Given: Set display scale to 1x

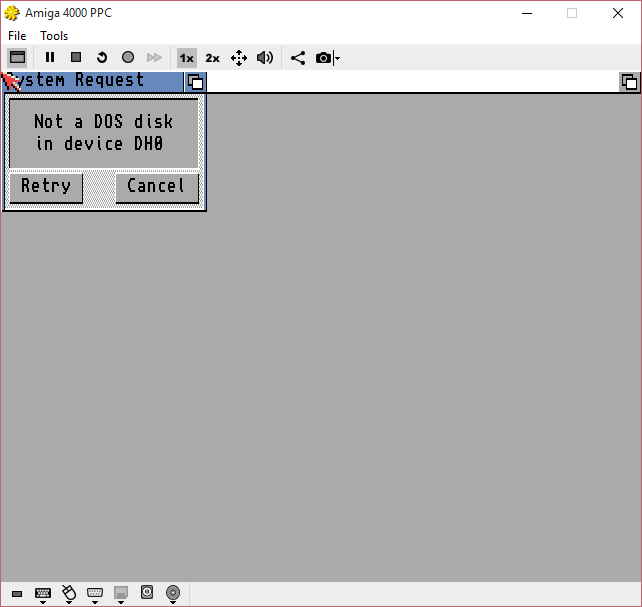Looking at the screenshot, I should 187,58.
